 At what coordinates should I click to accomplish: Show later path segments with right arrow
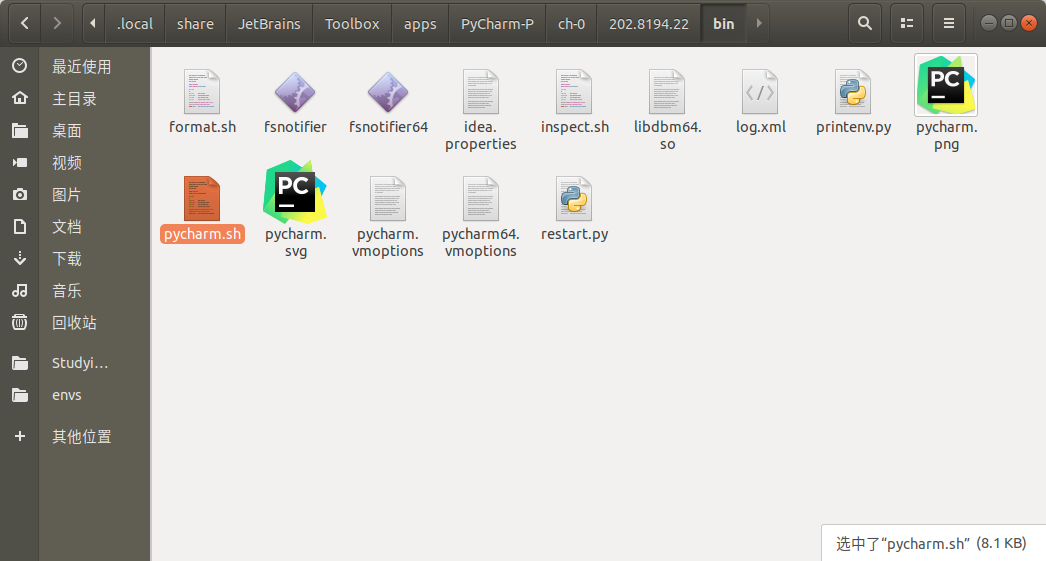click(758, 23)
